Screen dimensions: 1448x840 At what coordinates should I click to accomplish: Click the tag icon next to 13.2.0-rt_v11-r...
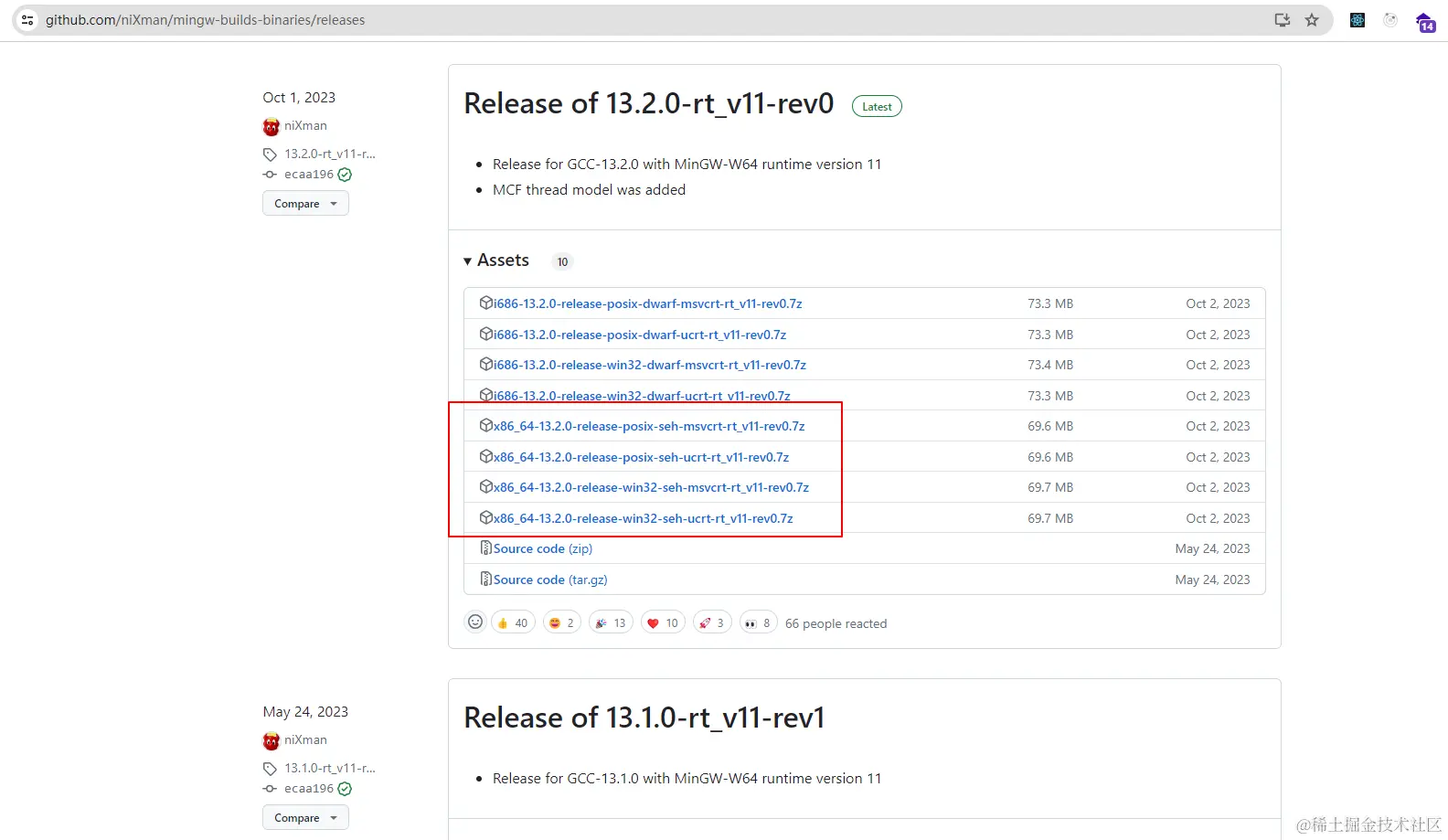(x=270, y=154)
